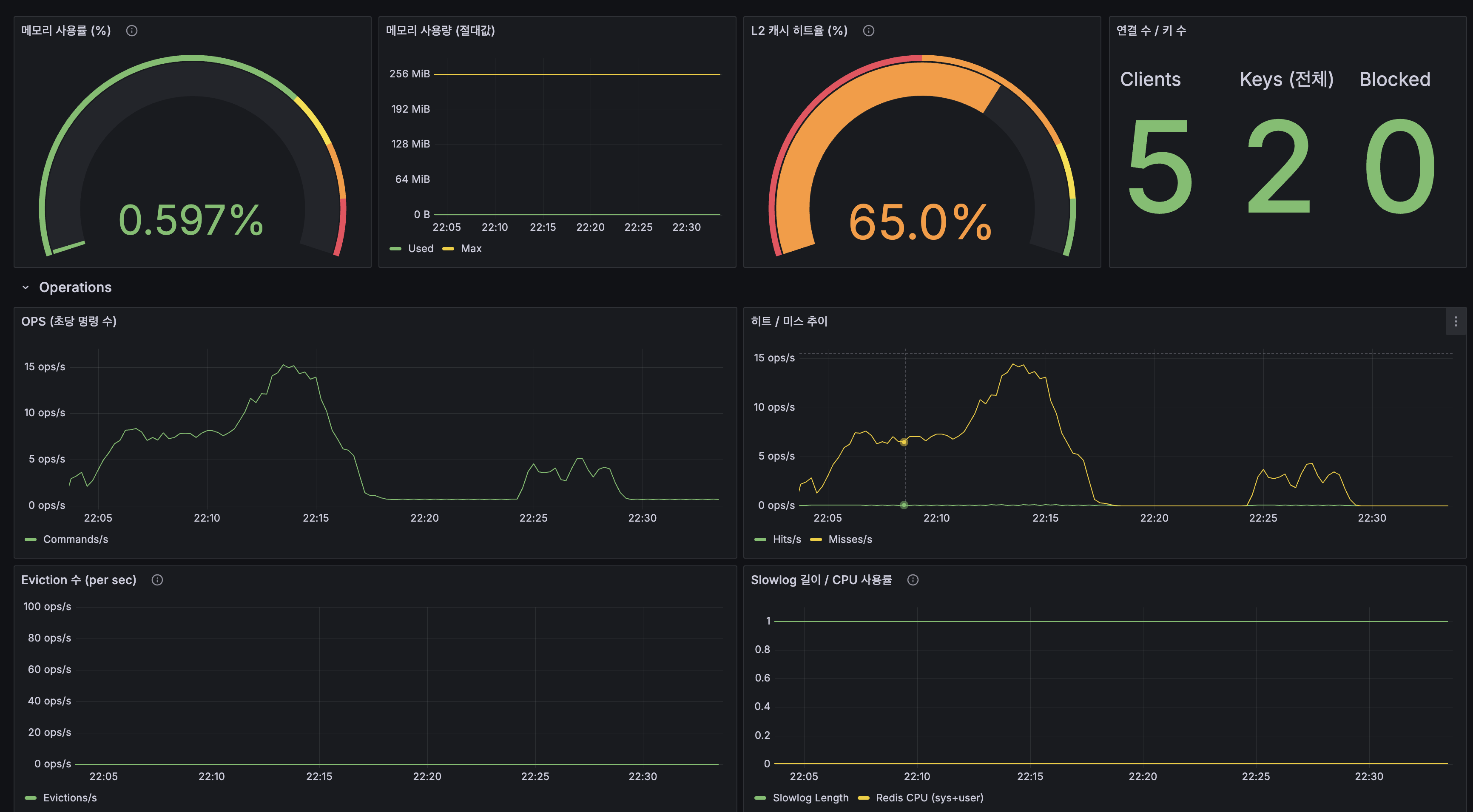Click info icon on Slowlog 길이 panel
Screen dimensions: 1473x812
coord(913,580)
